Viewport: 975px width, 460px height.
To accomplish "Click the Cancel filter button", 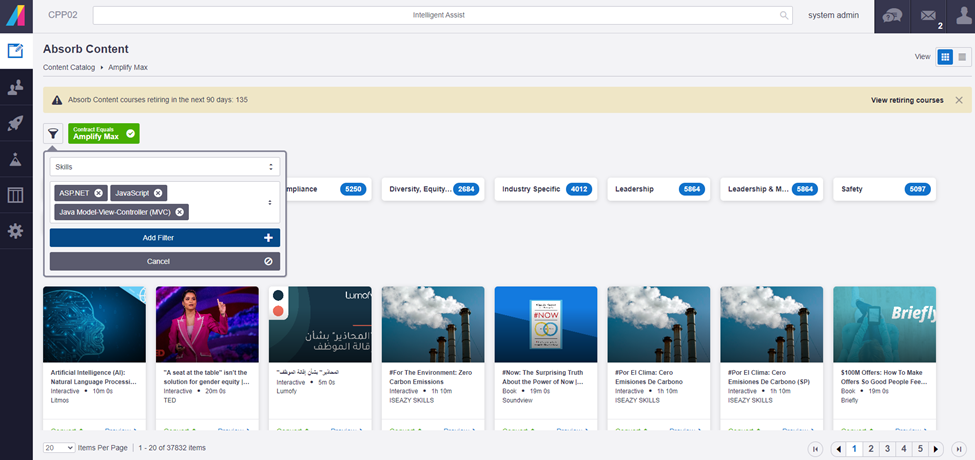I will 165,262.
